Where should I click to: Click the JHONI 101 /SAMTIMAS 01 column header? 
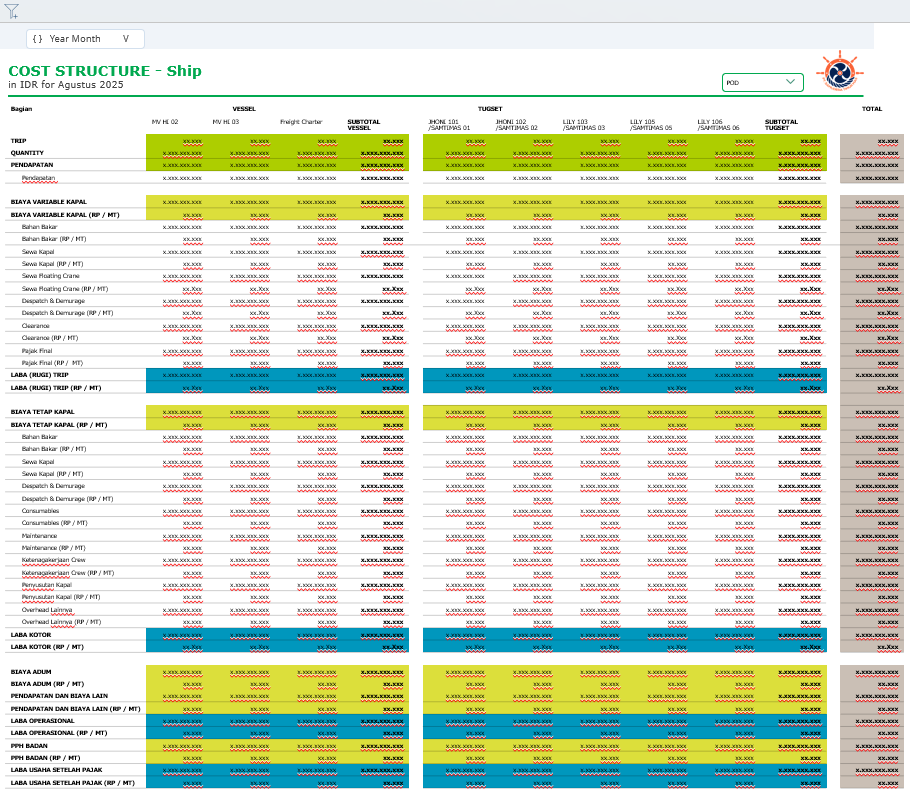coord(449,125)
